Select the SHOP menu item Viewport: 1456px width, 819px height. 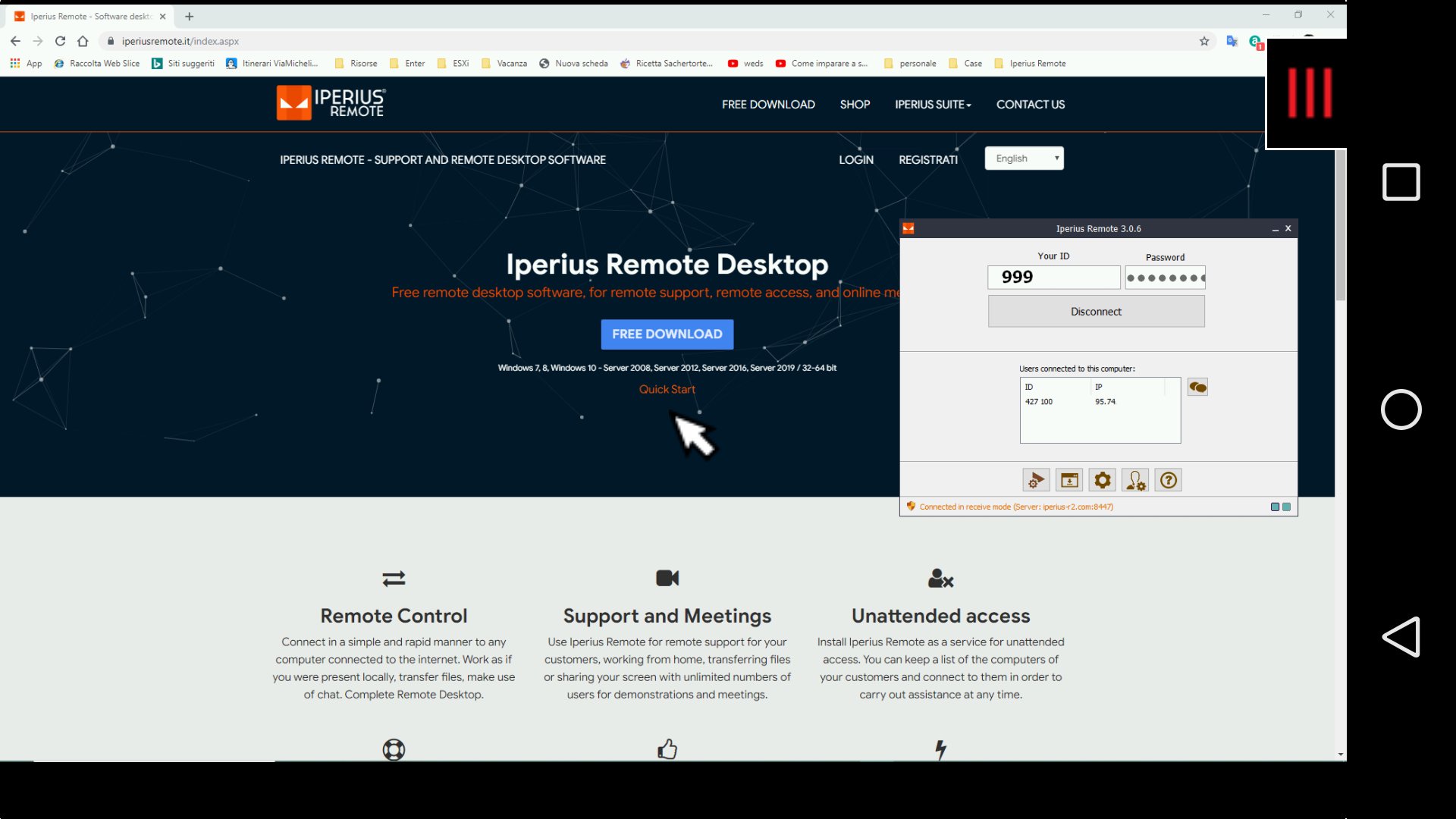(855, 104)
